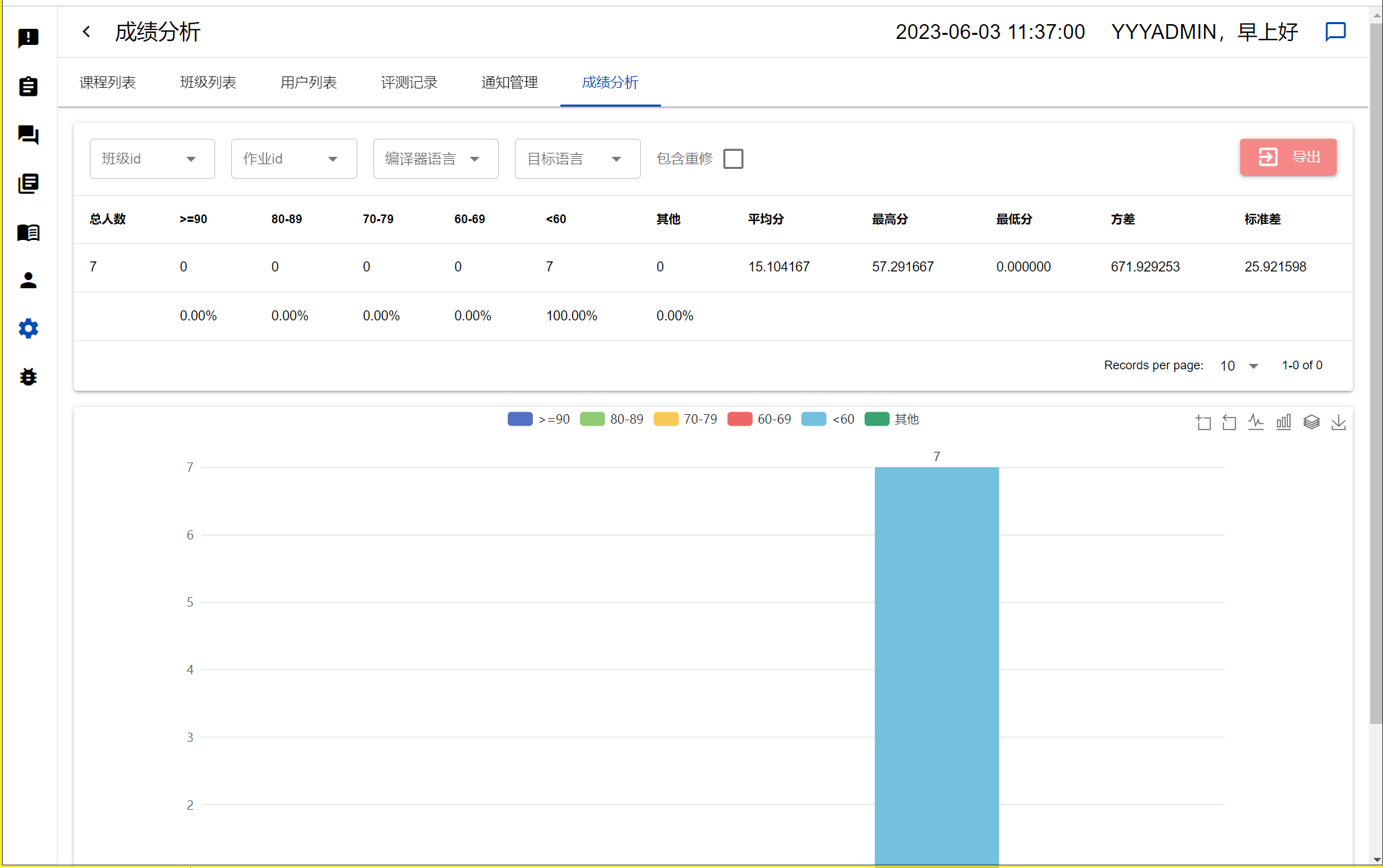Enable the 包含重修 checkbox
1383x868 pixels.
(733, 159)
